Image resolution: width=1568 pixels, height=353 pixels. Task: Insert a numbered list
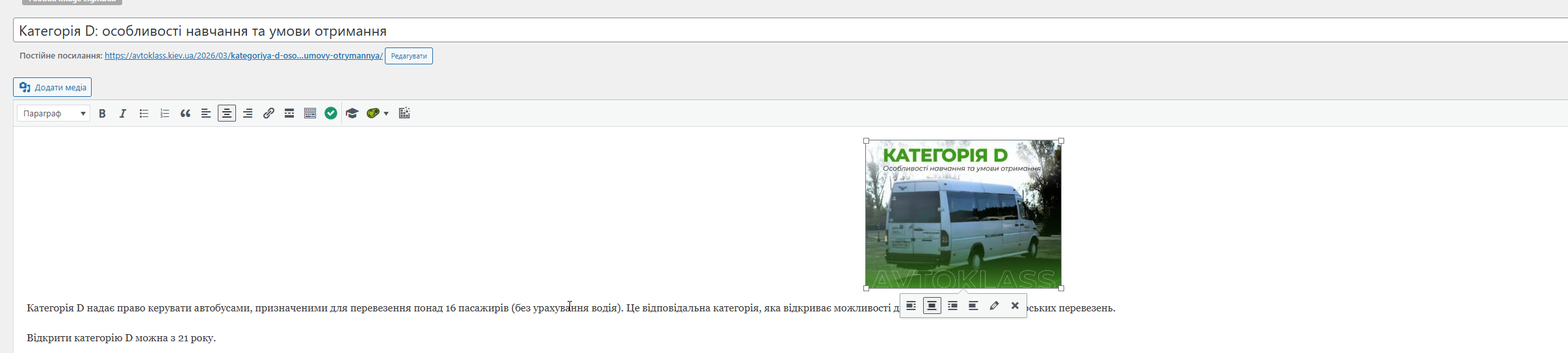164,113
